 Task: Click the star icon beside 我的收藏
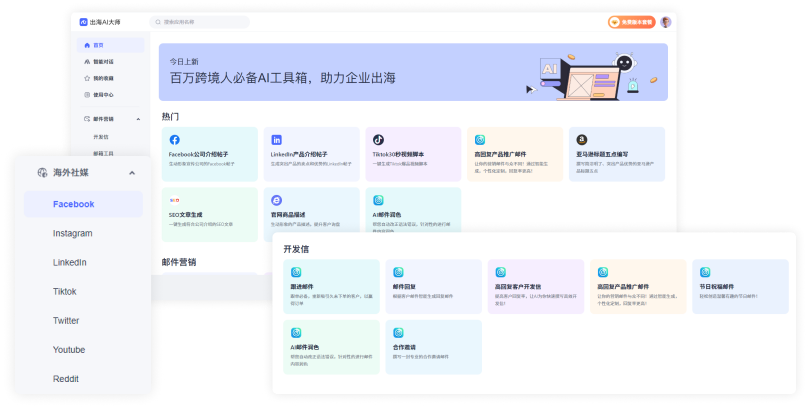[87, 78]
